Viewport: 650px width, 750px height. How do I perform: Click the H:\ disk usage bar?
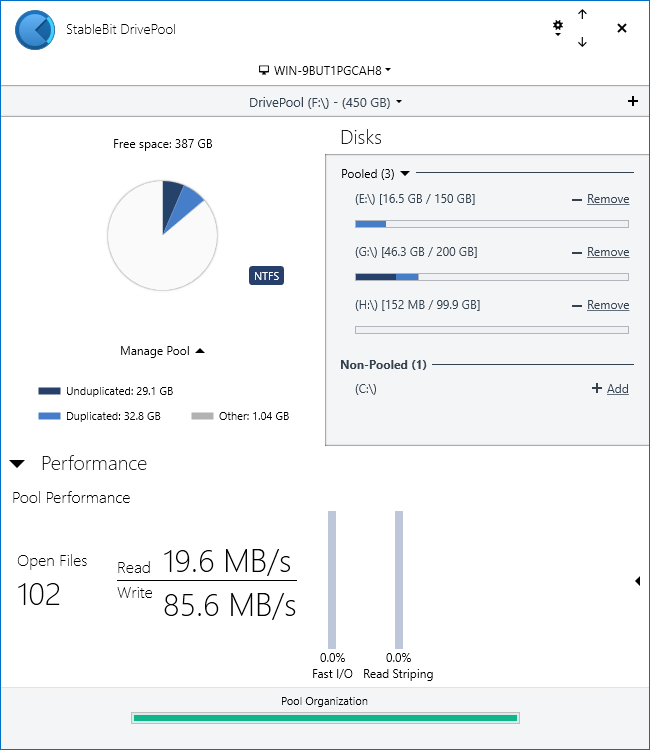pos(492,330)
